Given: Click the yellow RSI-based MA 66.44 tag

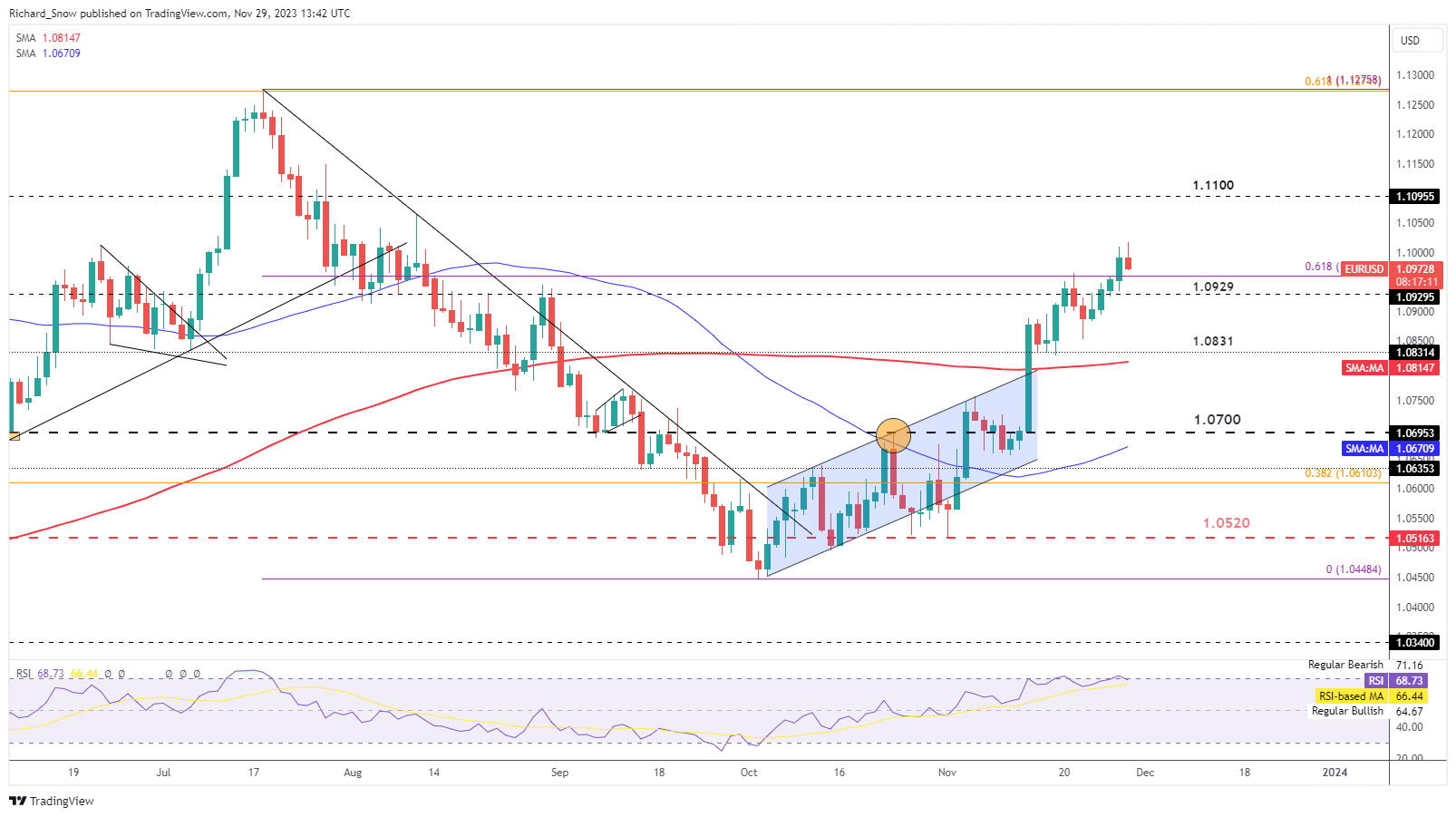Looking at the screenshot, I should coord(1370,696).
